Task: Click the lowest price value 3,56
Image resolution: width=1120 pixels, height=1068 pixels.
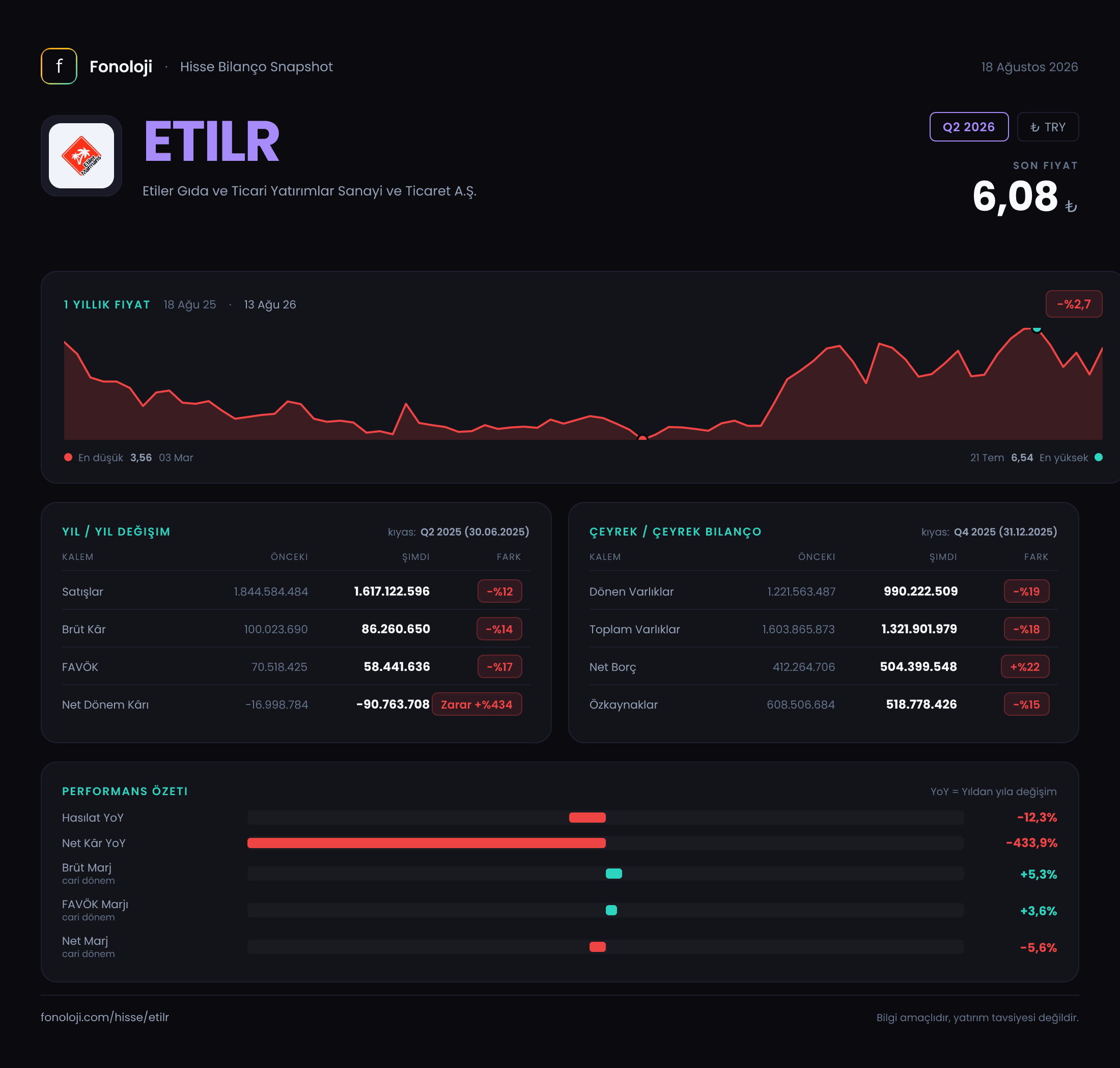Action: click(x=141, y=458)
